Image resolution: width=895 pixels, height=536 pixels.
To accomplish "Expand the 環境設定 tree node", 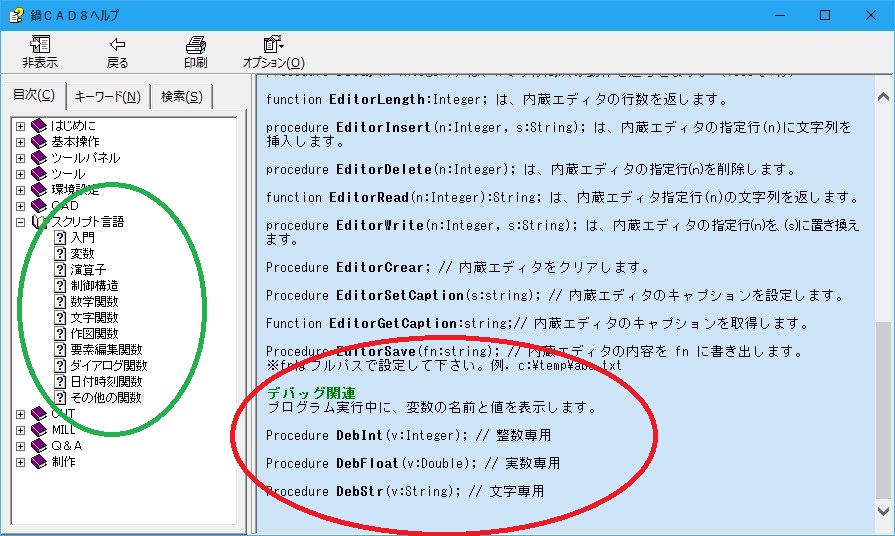I will [x=21, y=190].
